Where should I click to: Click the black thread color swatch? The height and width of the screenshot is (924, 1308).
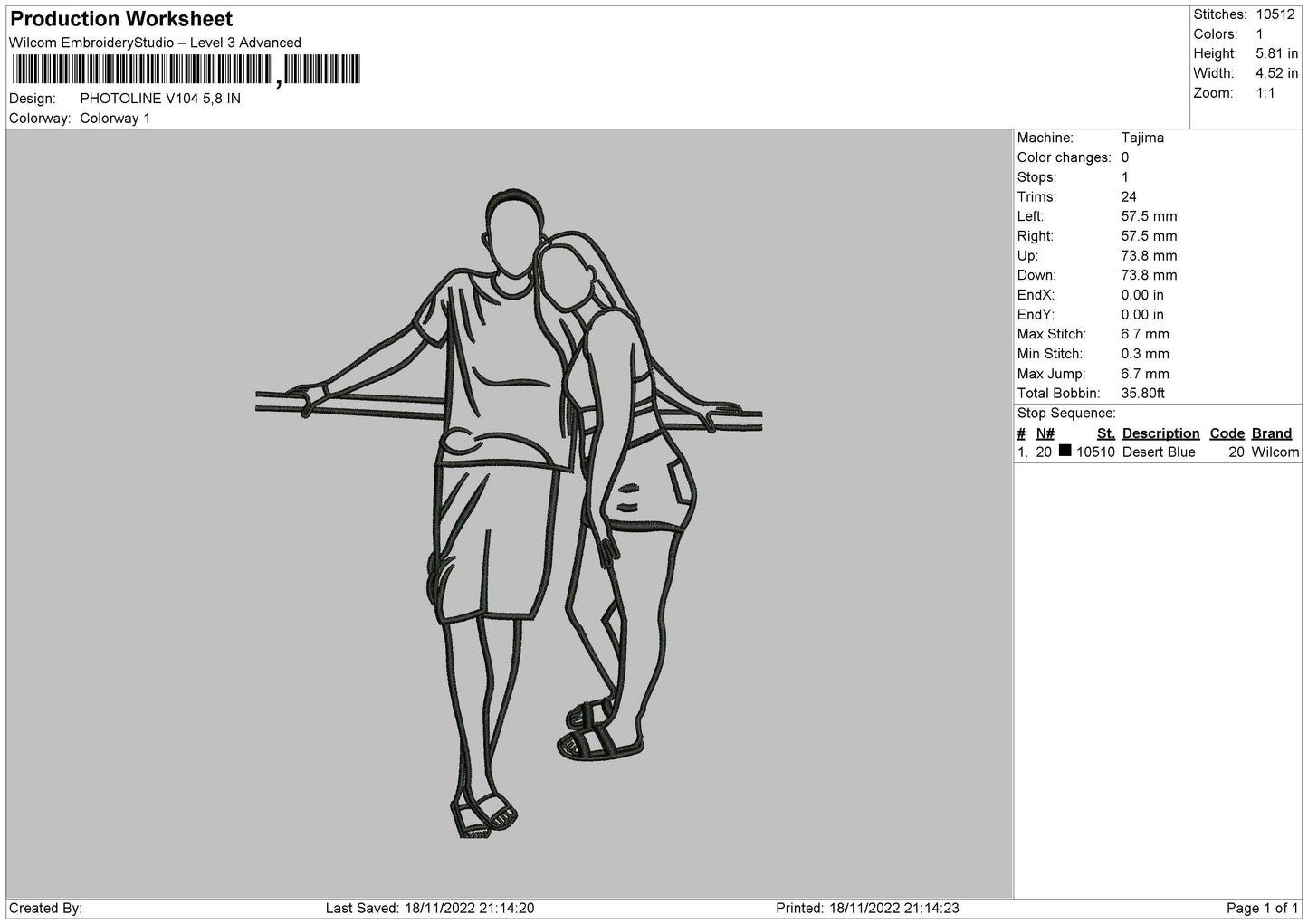coord(1065,451)
